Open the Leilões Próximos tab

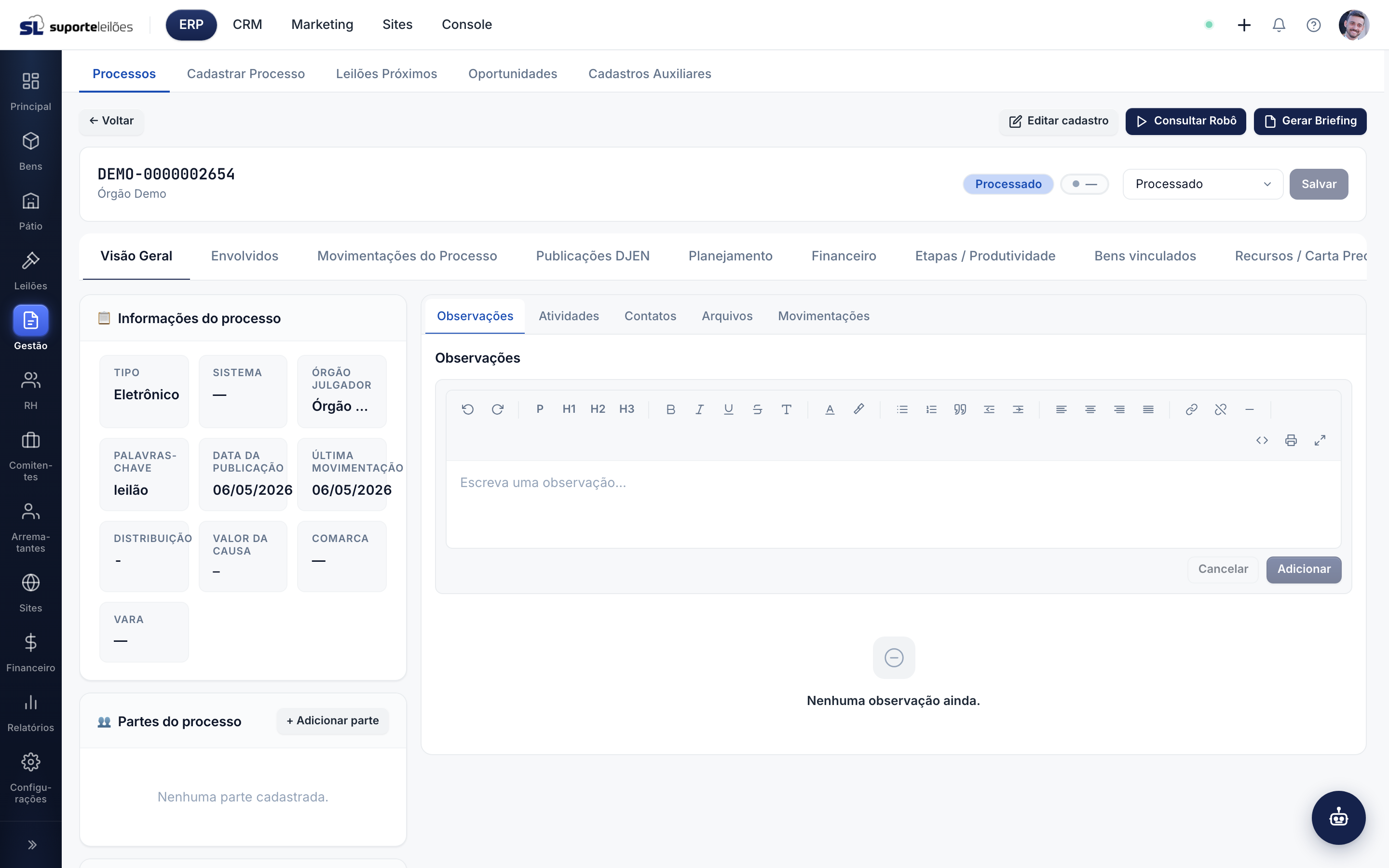tap(386, 74)
